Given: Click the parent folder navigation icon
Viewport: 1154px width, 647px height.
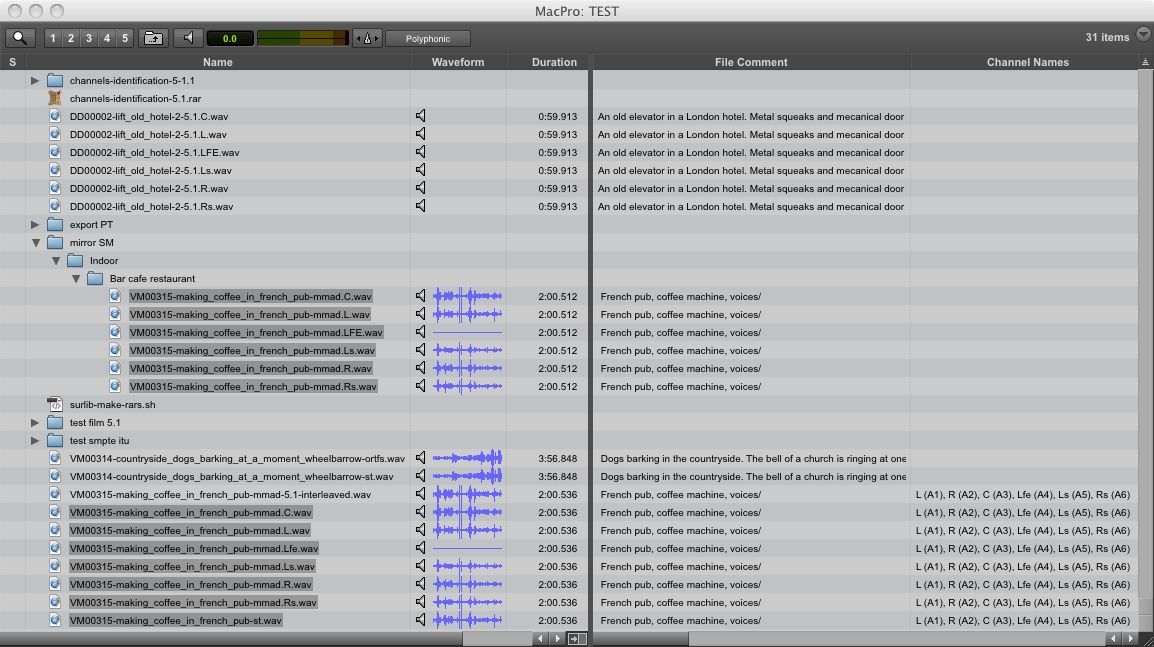Looking at the screenshot, I should coord(153,38).
